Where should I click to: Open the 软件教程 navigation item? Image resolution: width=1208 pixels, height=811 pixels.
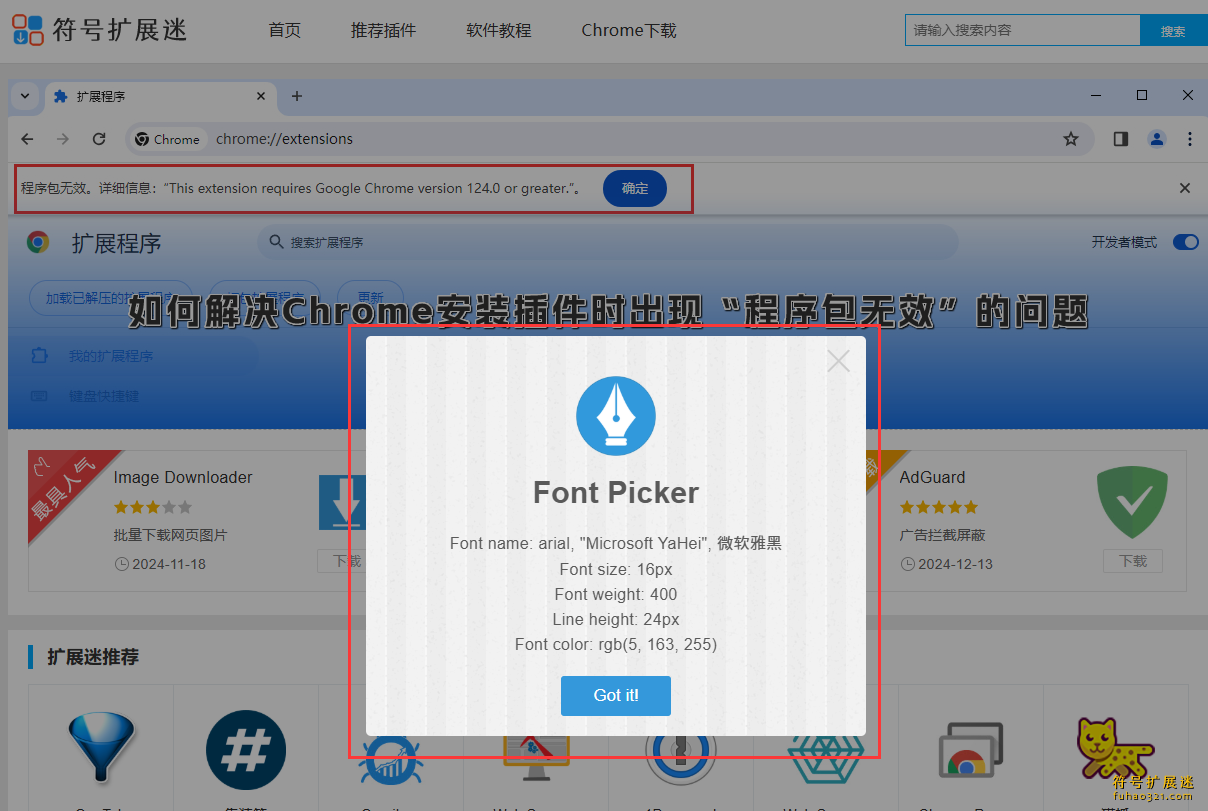coord(499,30)
